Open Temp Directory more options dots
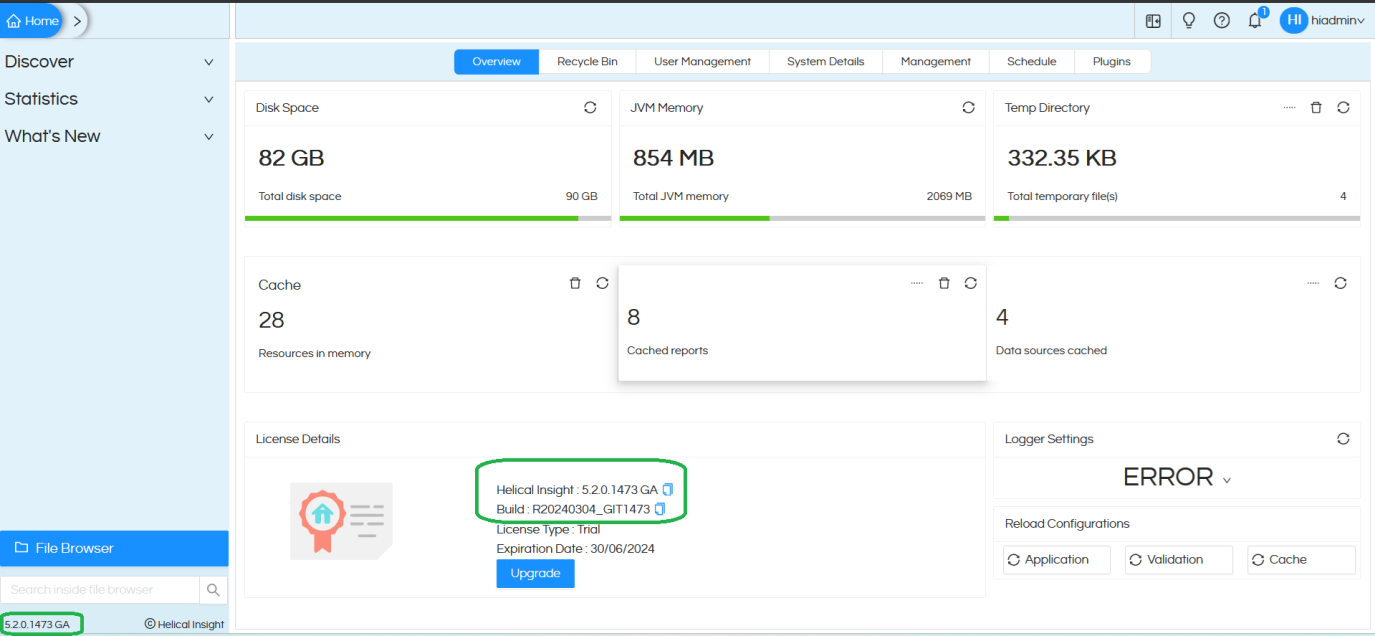The width and height of the screenshot is (1375, 636). click(1289, 108)
